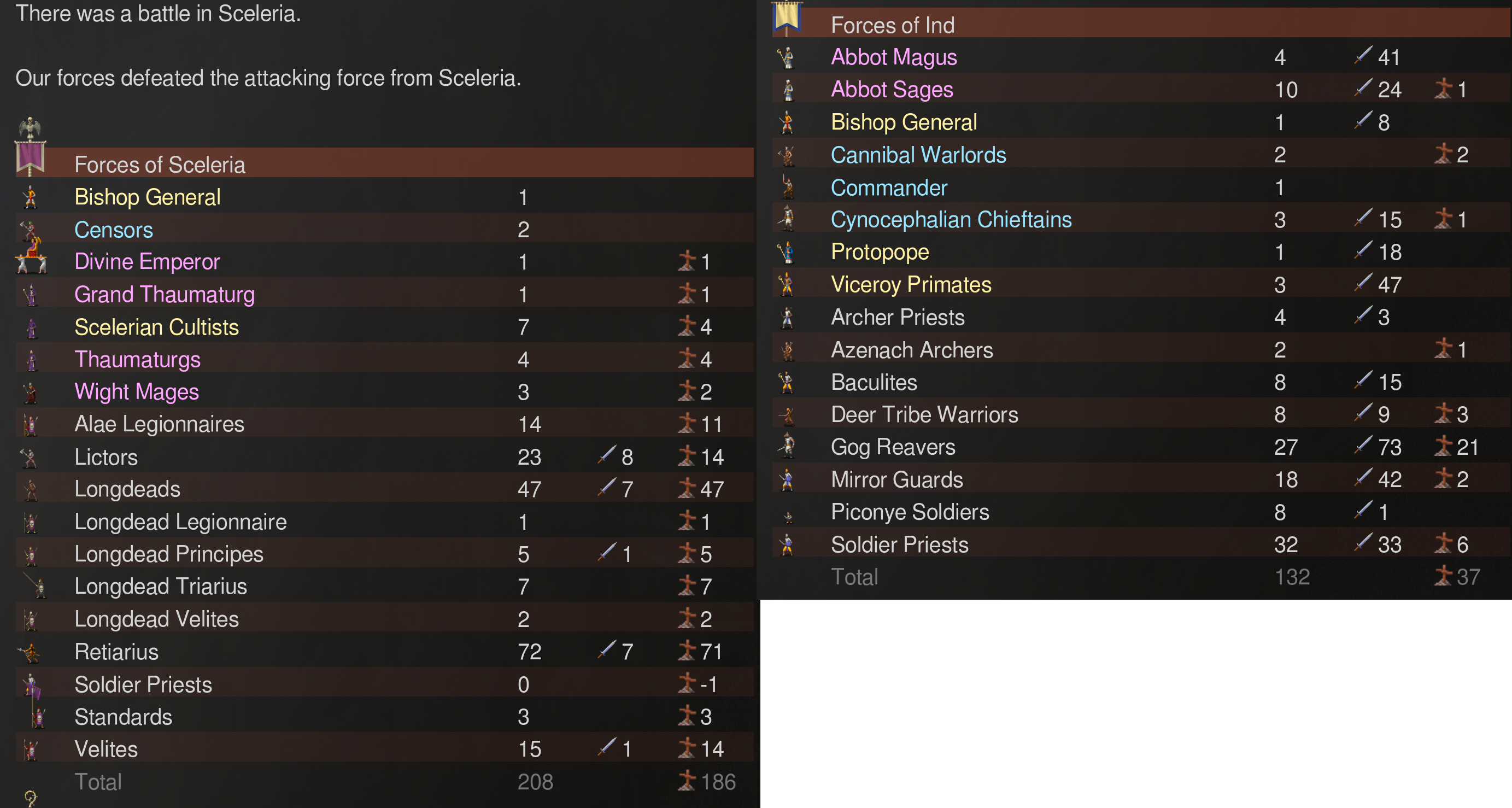The height and width of the screenshot is (808, 1512).
Task: Click the Mirror Guards unit sprite
Action: [x=787, y=479]
